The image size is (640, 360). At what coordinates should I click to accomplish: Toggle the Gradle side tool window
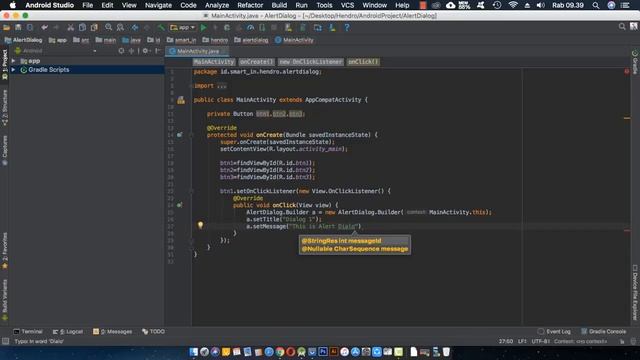[x=635, y=62]
